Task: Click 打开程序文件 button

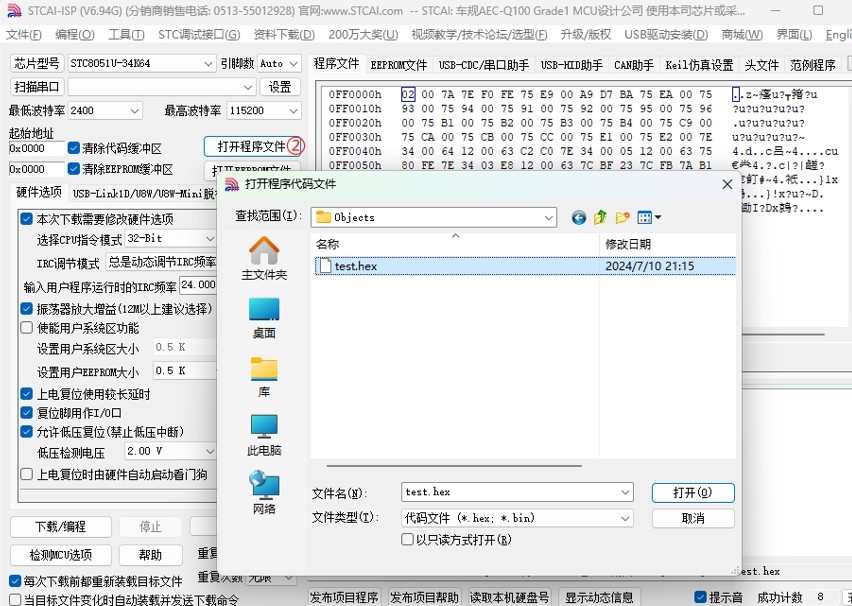Action: pos(252,146)
